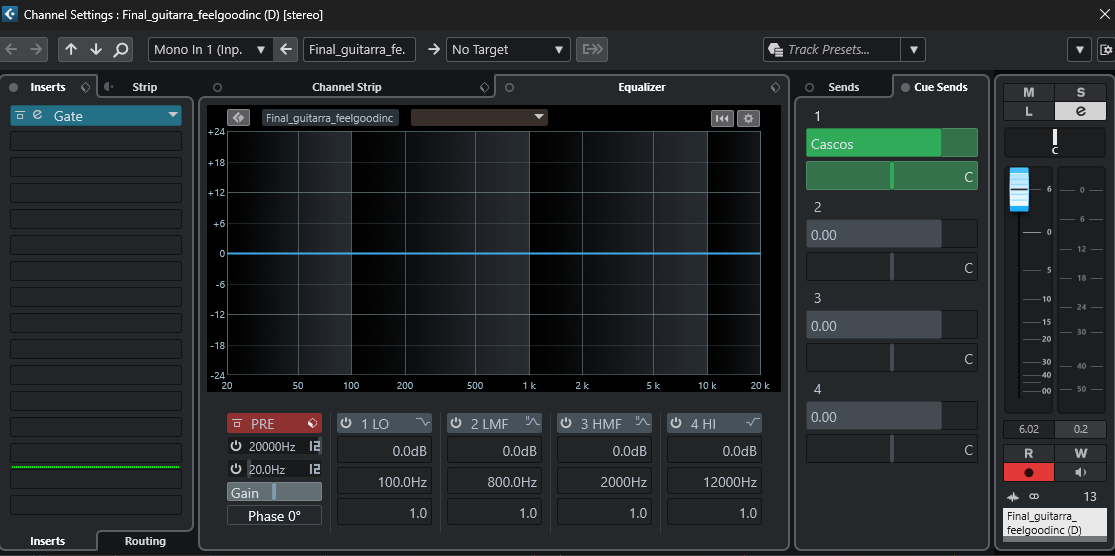Reset the equalizer with the rewind icon
1115x556 pixels.
pos(722,118)
